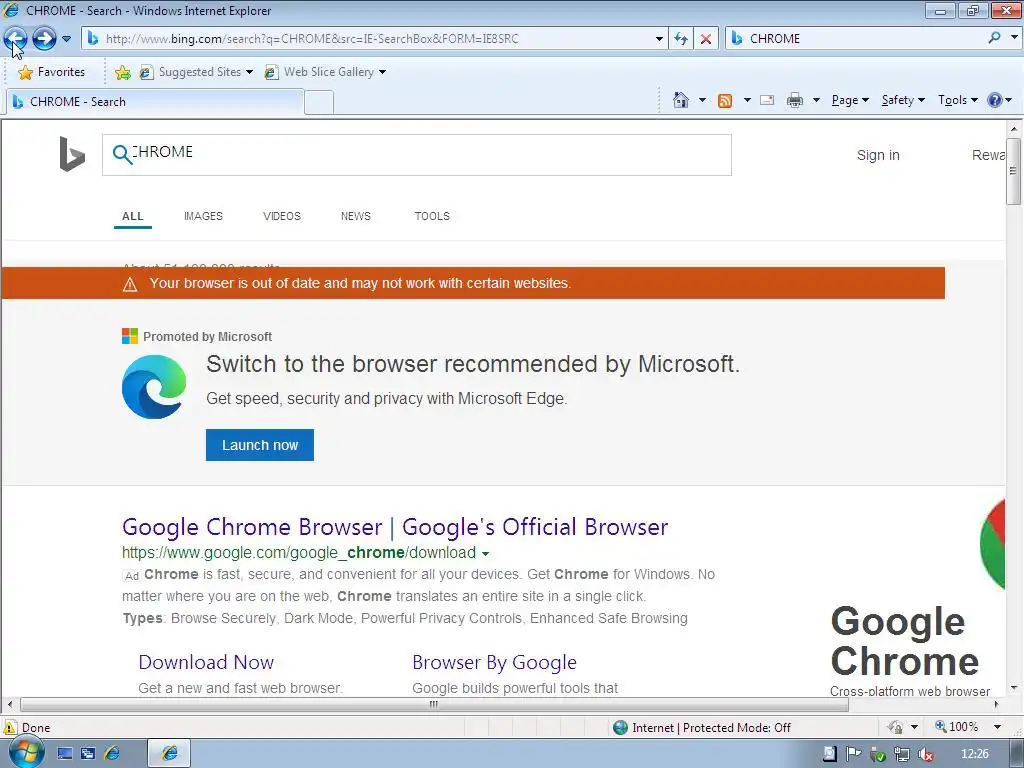Click the Print icon
This screenshot has width=1024, height=768.
point(795,100)
